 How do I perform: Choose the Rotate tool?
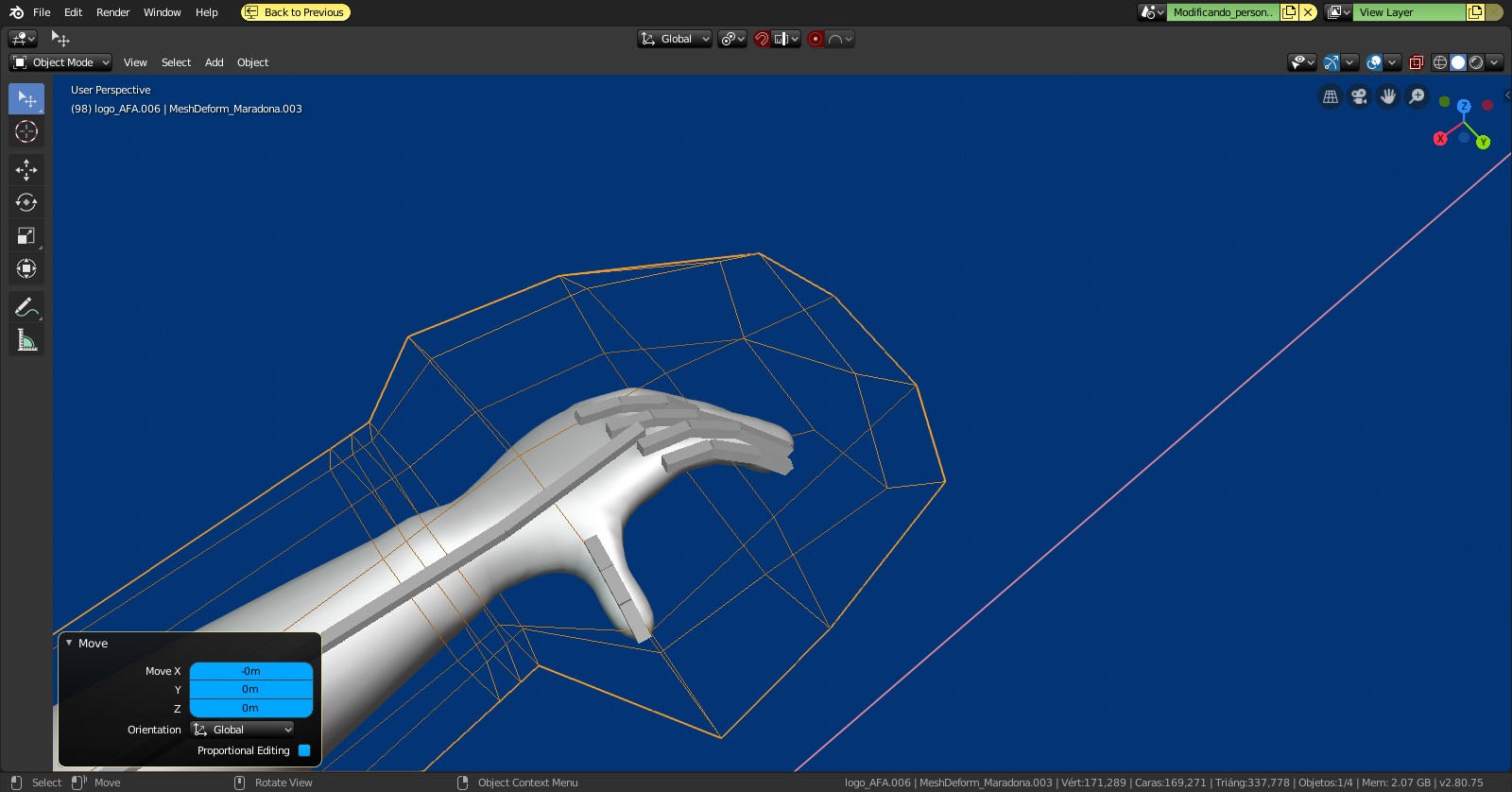click(26, 202)
